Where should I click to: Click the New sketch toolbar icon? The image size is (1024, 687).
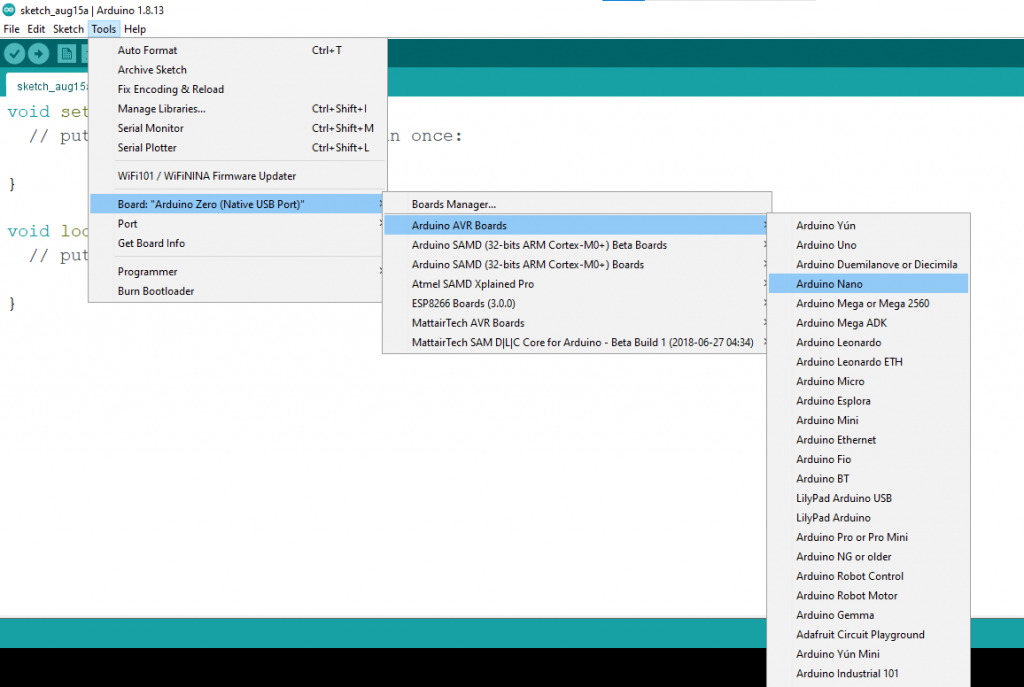pyautogui.click(x=66, y=54)
